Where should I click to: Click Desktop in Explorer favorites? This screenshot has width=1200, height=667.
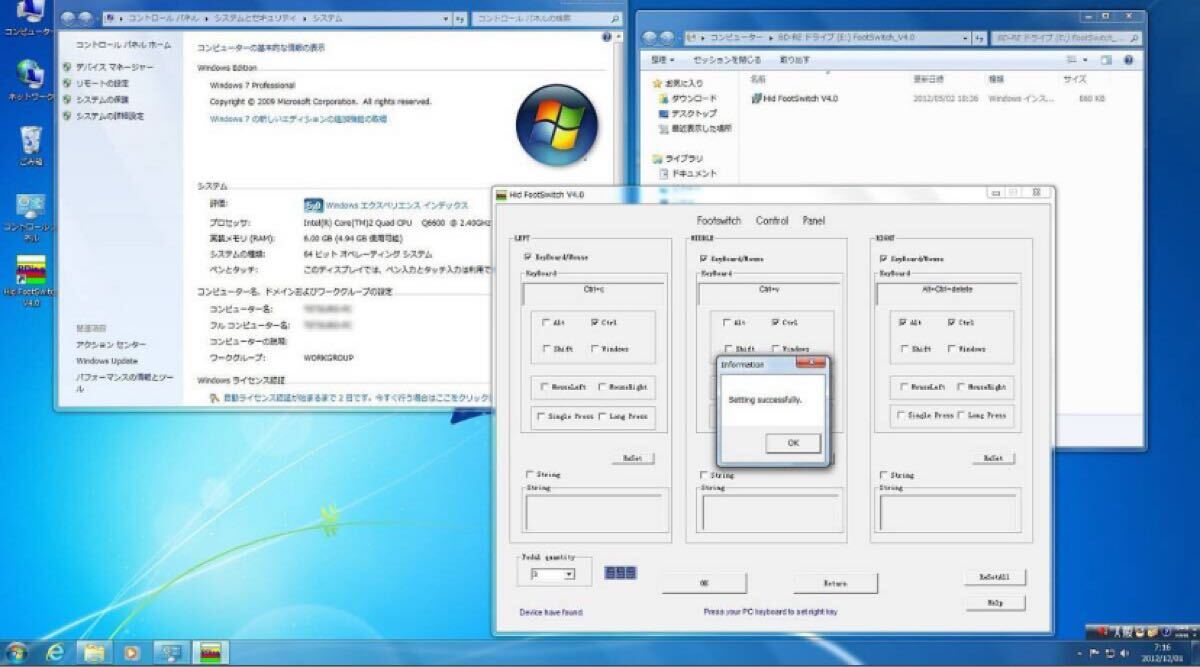point(687,113)
